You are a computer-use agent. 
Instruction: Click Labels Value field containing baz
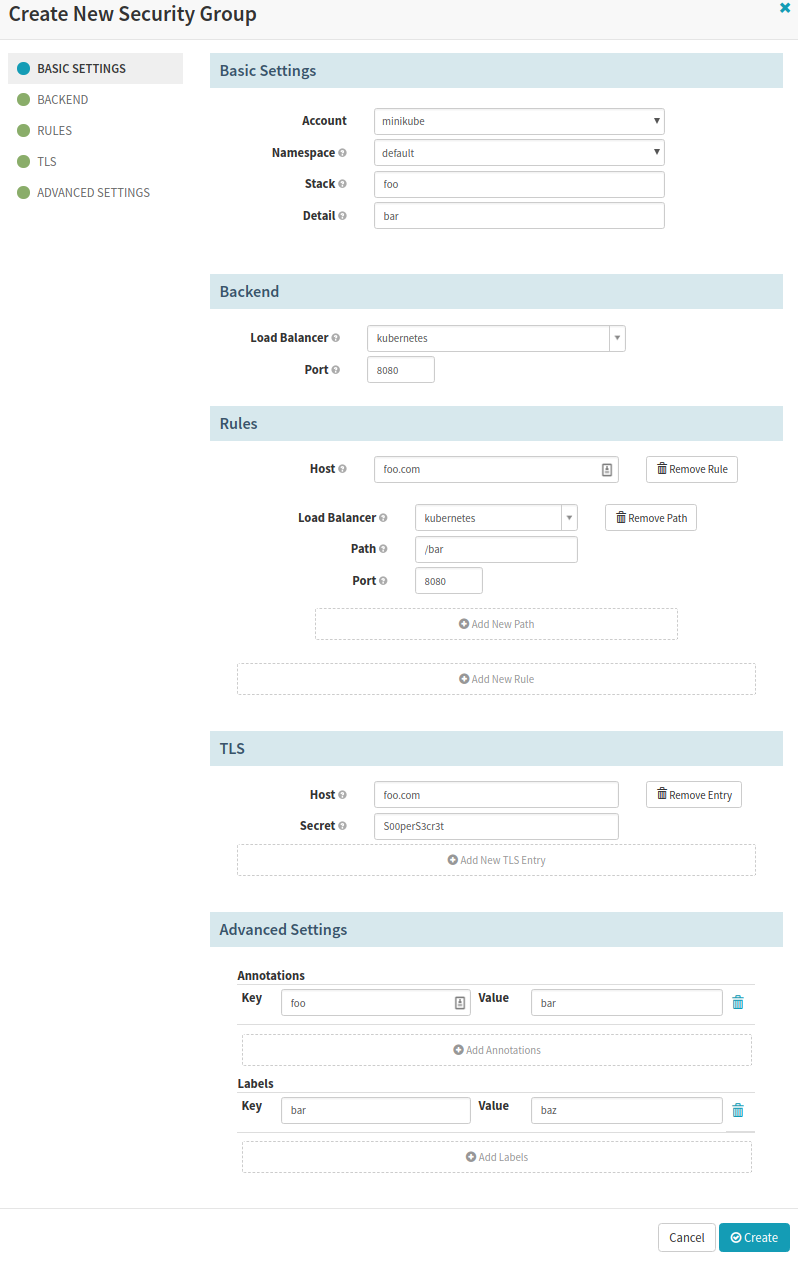click(x=627, y=1111)
